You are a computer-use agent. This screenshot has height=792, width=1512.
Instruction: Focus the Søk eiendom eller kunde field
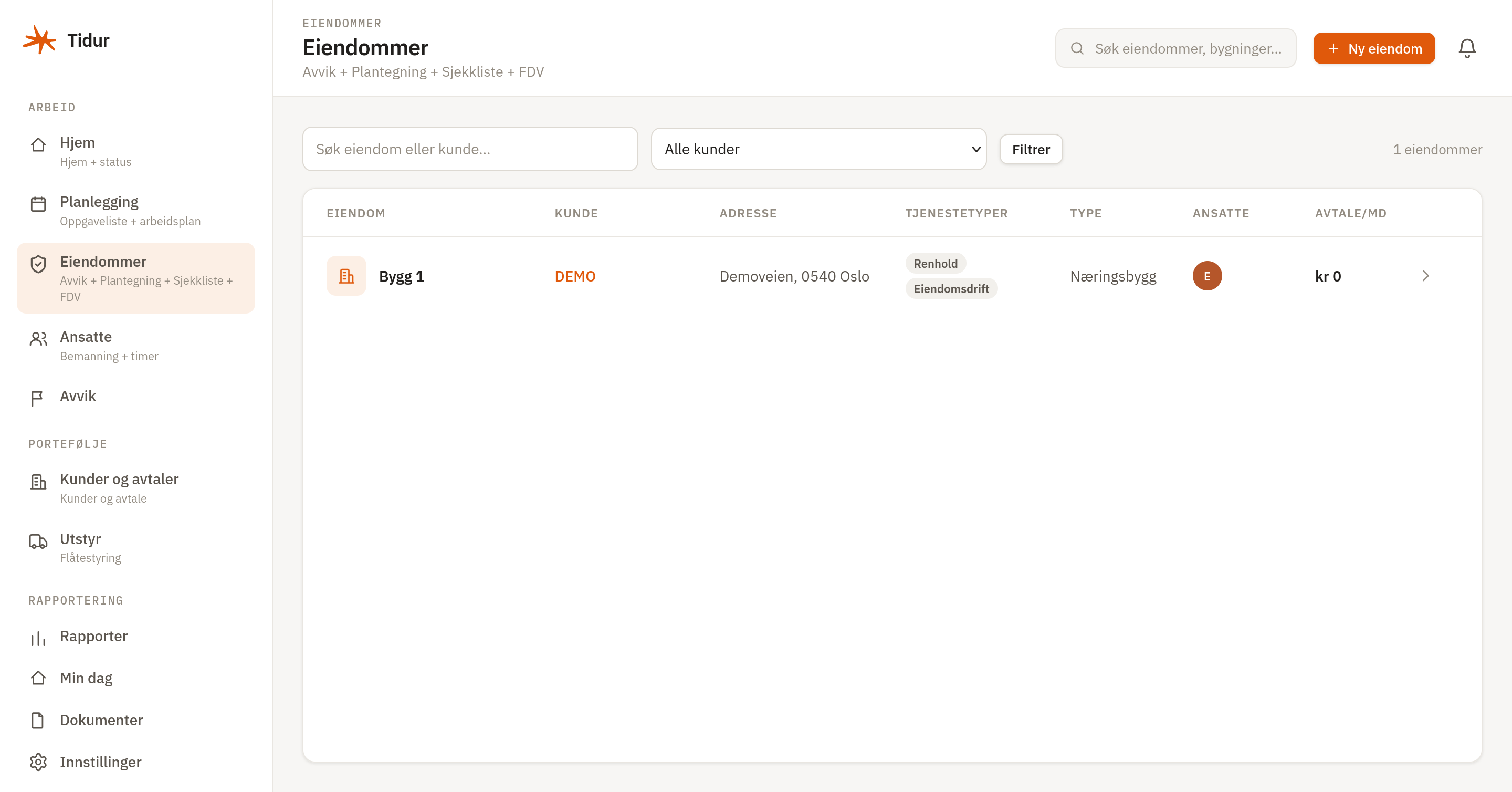(469, 149)
